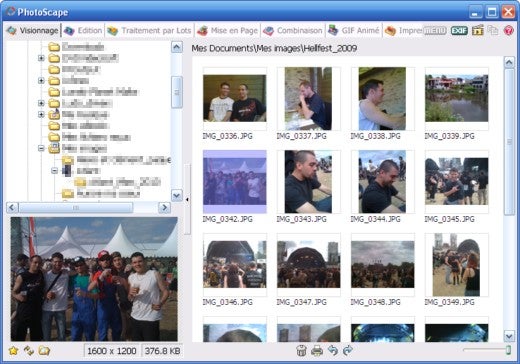This screenshot has height=364, width=520.
Task: Collapse the left panel with splitter arrow
Action: click(187, 199)
